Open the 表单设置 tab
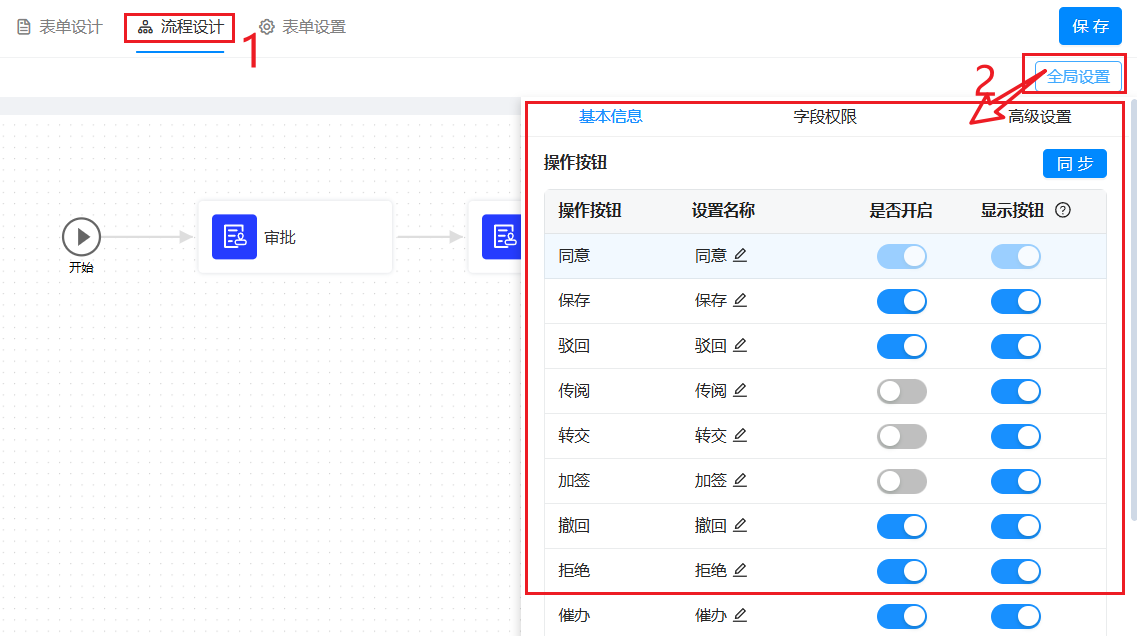Image resolution: width=1137 pixels, height=636 pixels. pyautogui.click(x=303, y=27)
